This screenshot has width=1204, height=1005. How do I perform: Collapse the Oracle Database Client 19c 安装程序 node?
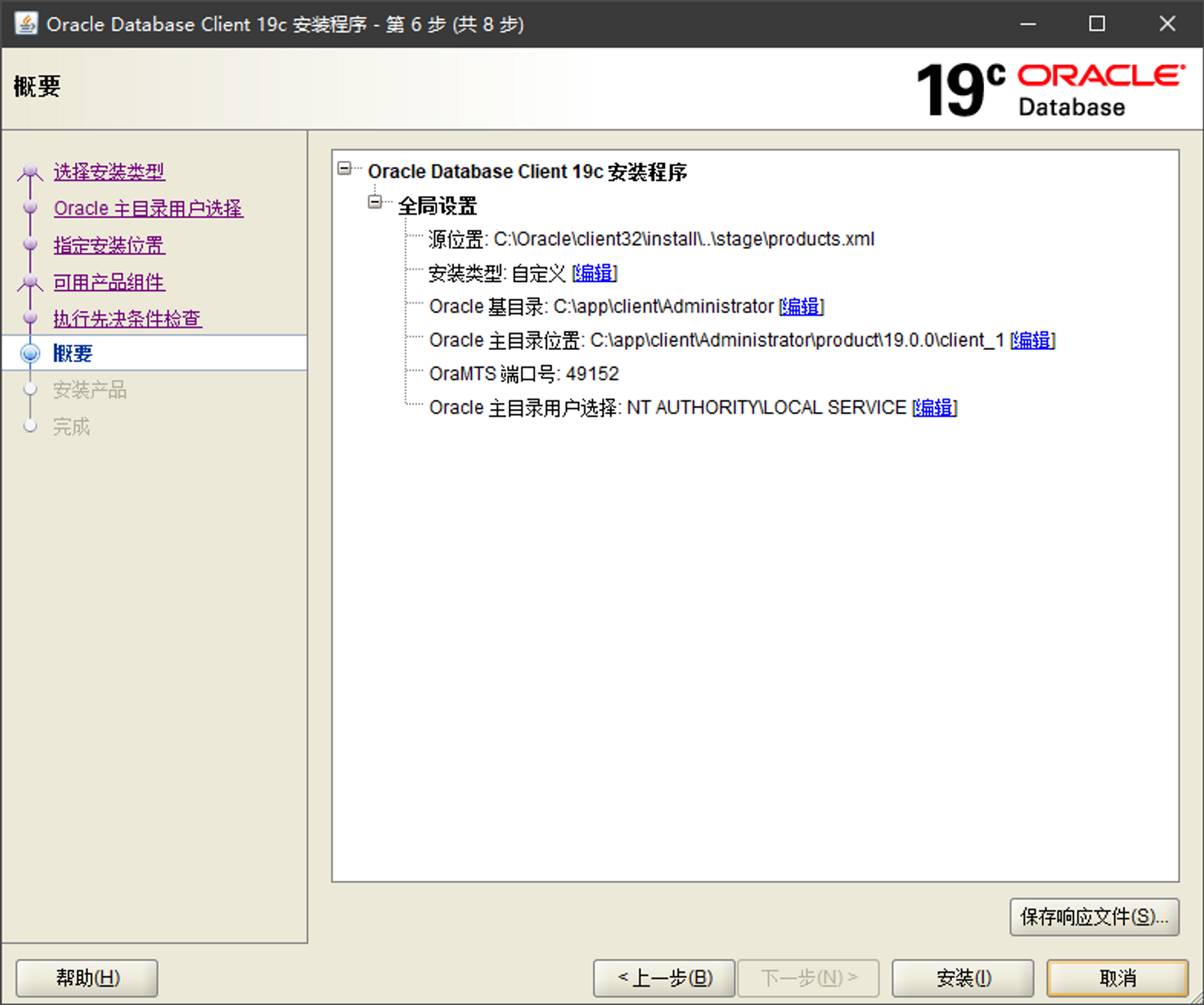345,168
